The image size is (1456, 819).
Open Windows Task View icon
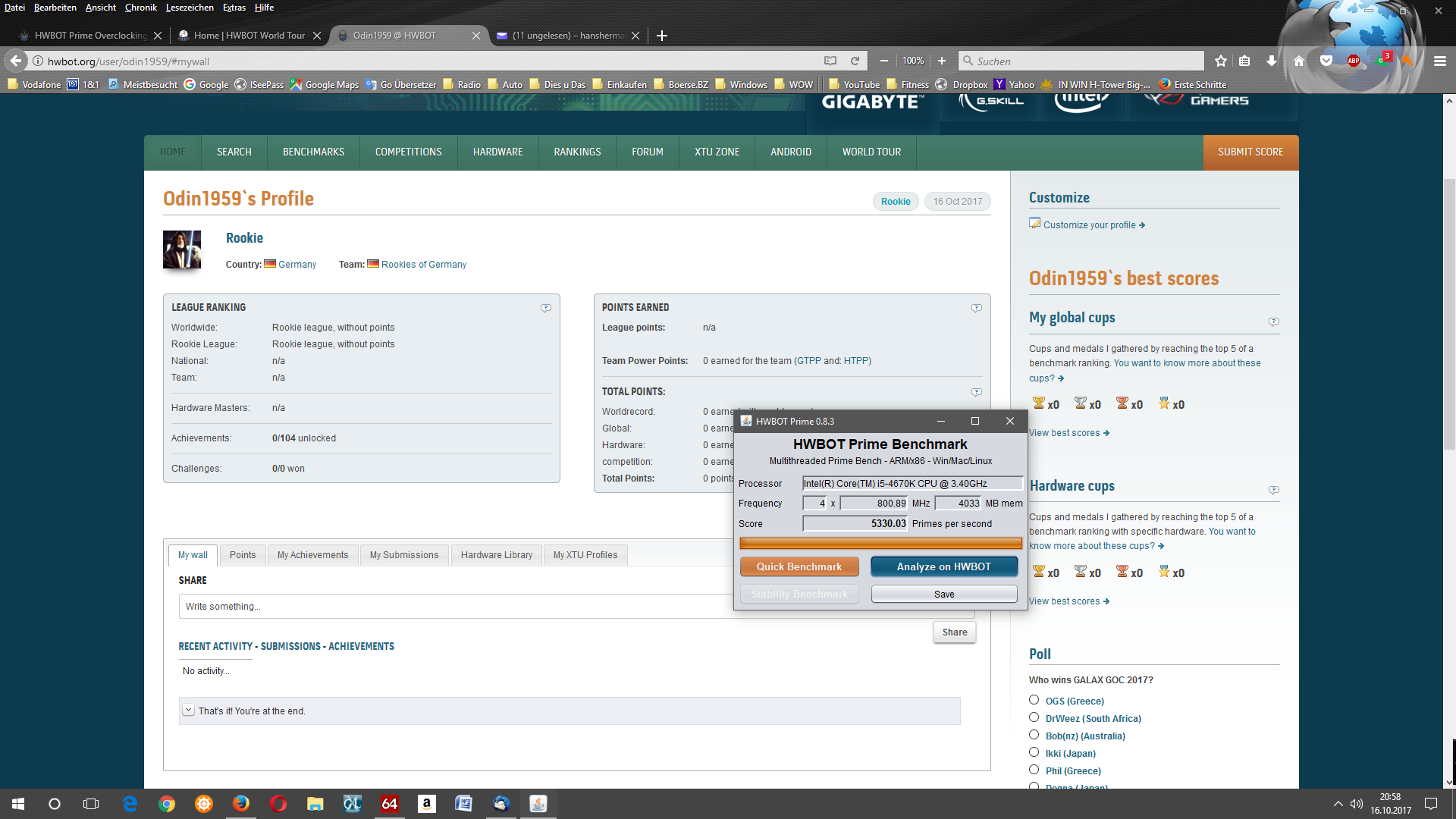[x=91, y=804]
